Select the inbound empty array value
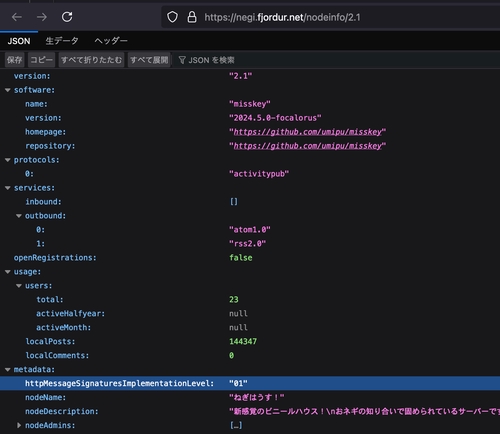Screen dimensions: 500x434 pos(234,202)
